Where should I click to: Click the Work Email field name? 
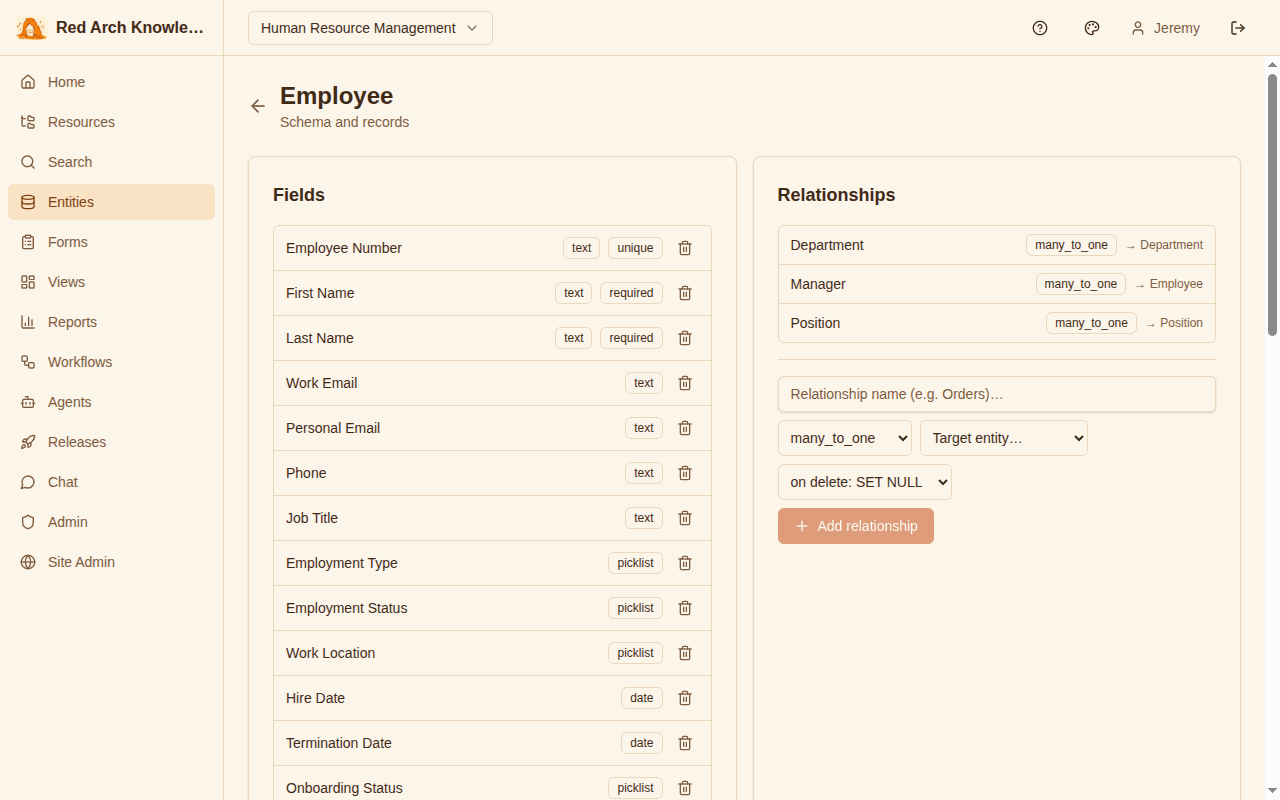(321, 383)
